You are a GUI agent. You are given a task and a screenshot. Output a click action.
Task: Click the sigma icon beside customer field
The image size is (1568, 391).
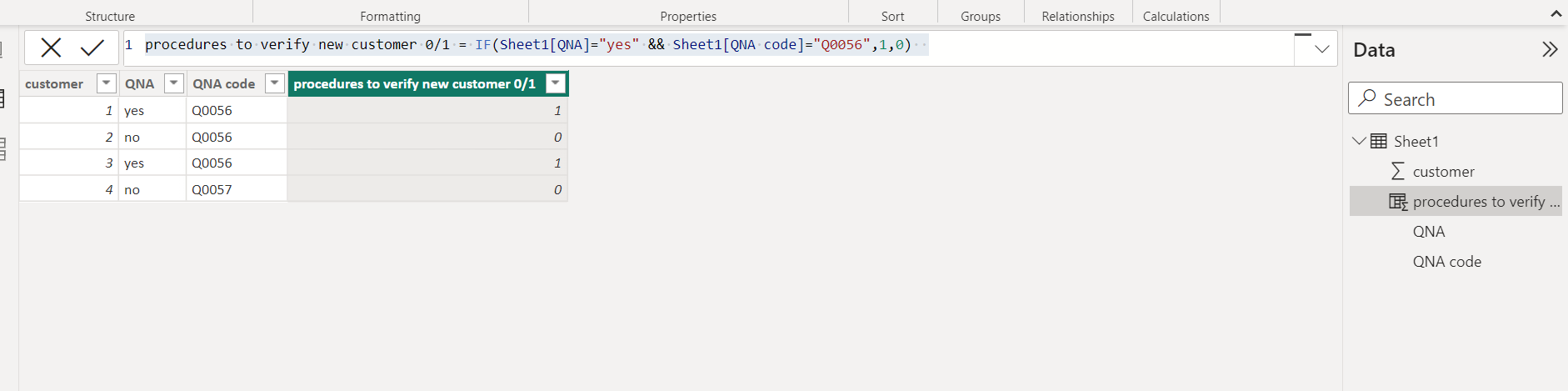[x=1398, y=172]
